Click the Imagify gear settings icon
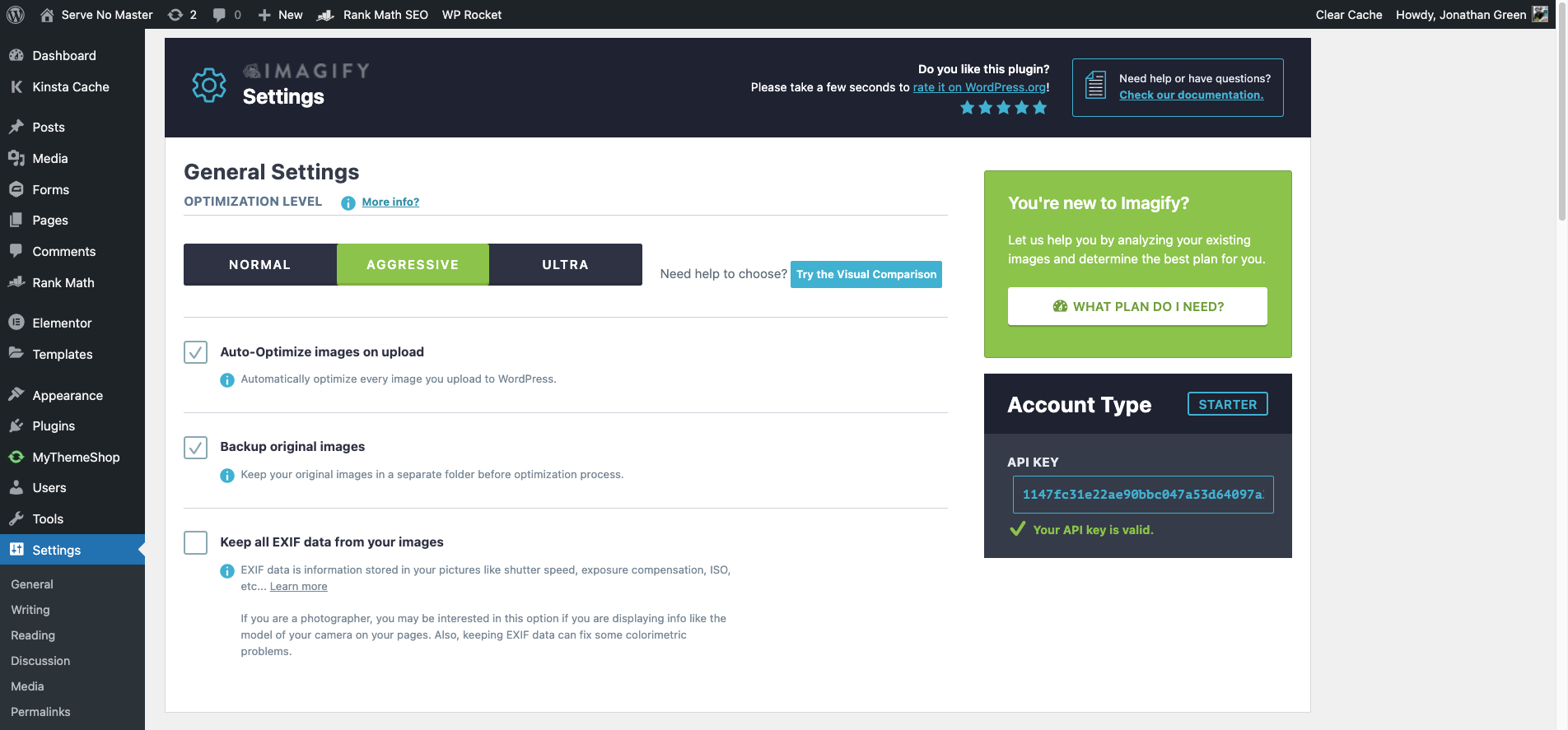The height and width of the screenshot is (730, 1568). [209, 85]
